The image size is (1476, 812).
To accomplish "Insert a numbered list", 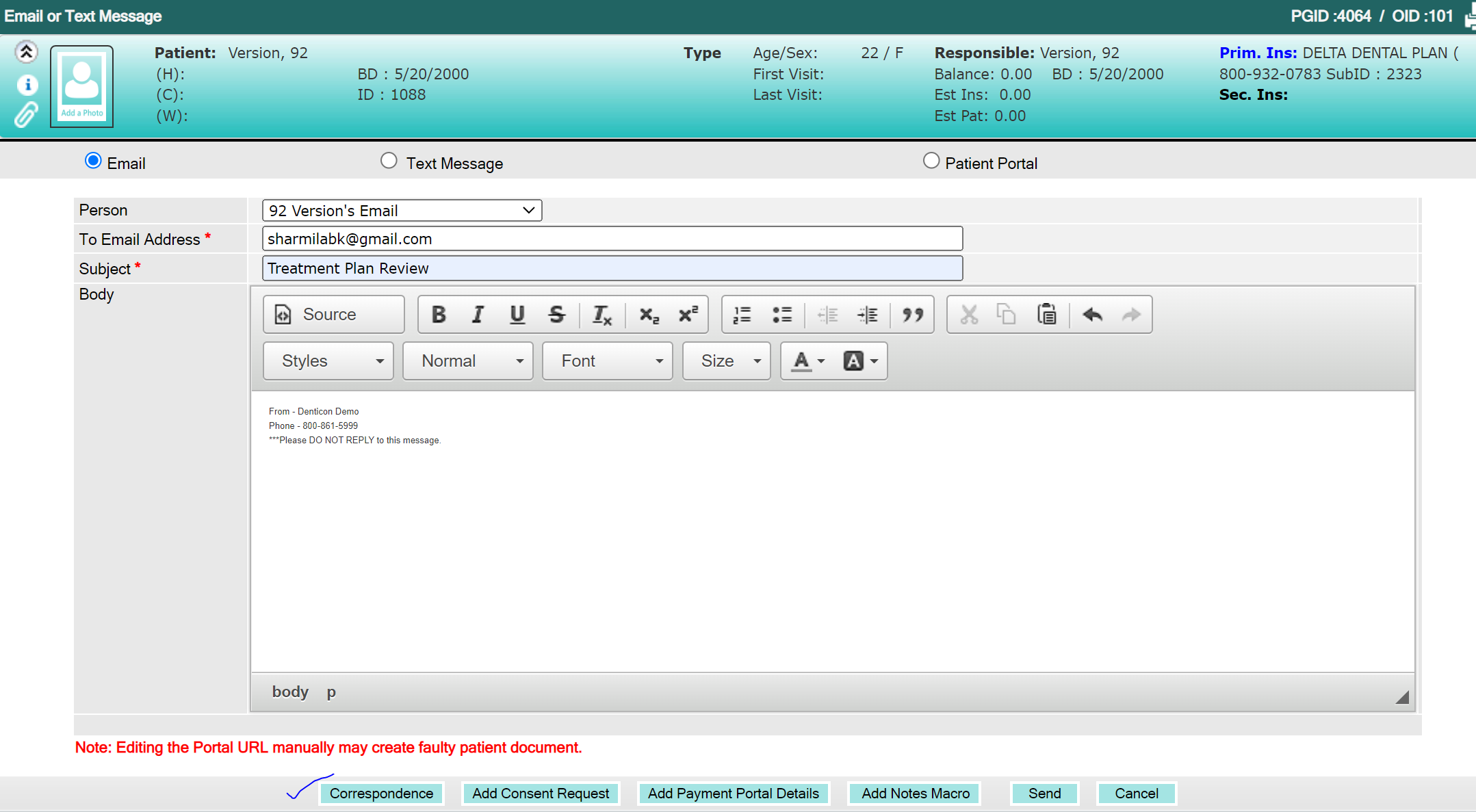I will point(742,315).
